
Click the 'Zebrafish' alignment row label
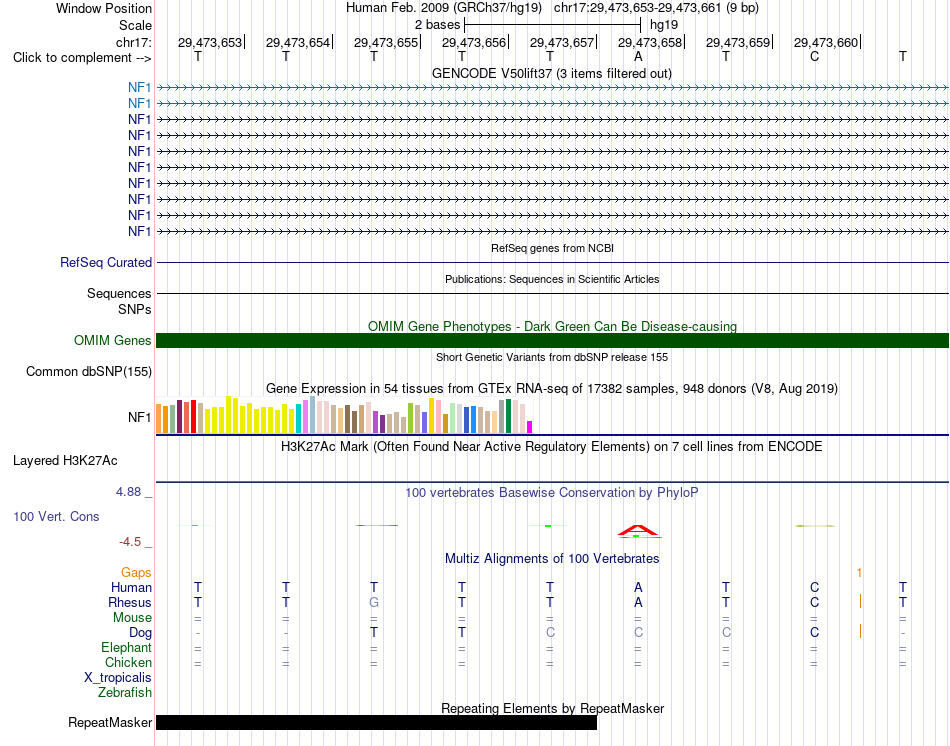[125, 692]
